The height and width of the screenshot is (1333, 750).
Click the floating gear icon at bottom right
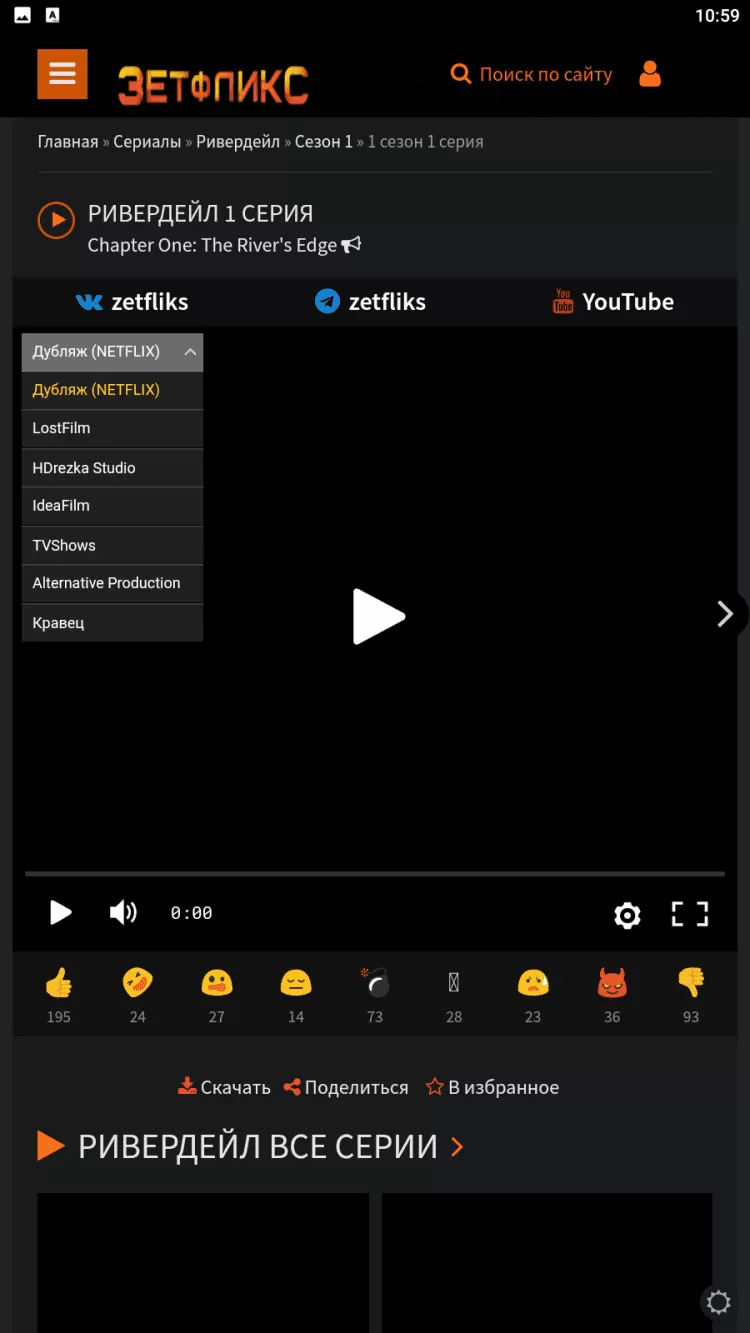718,1302
